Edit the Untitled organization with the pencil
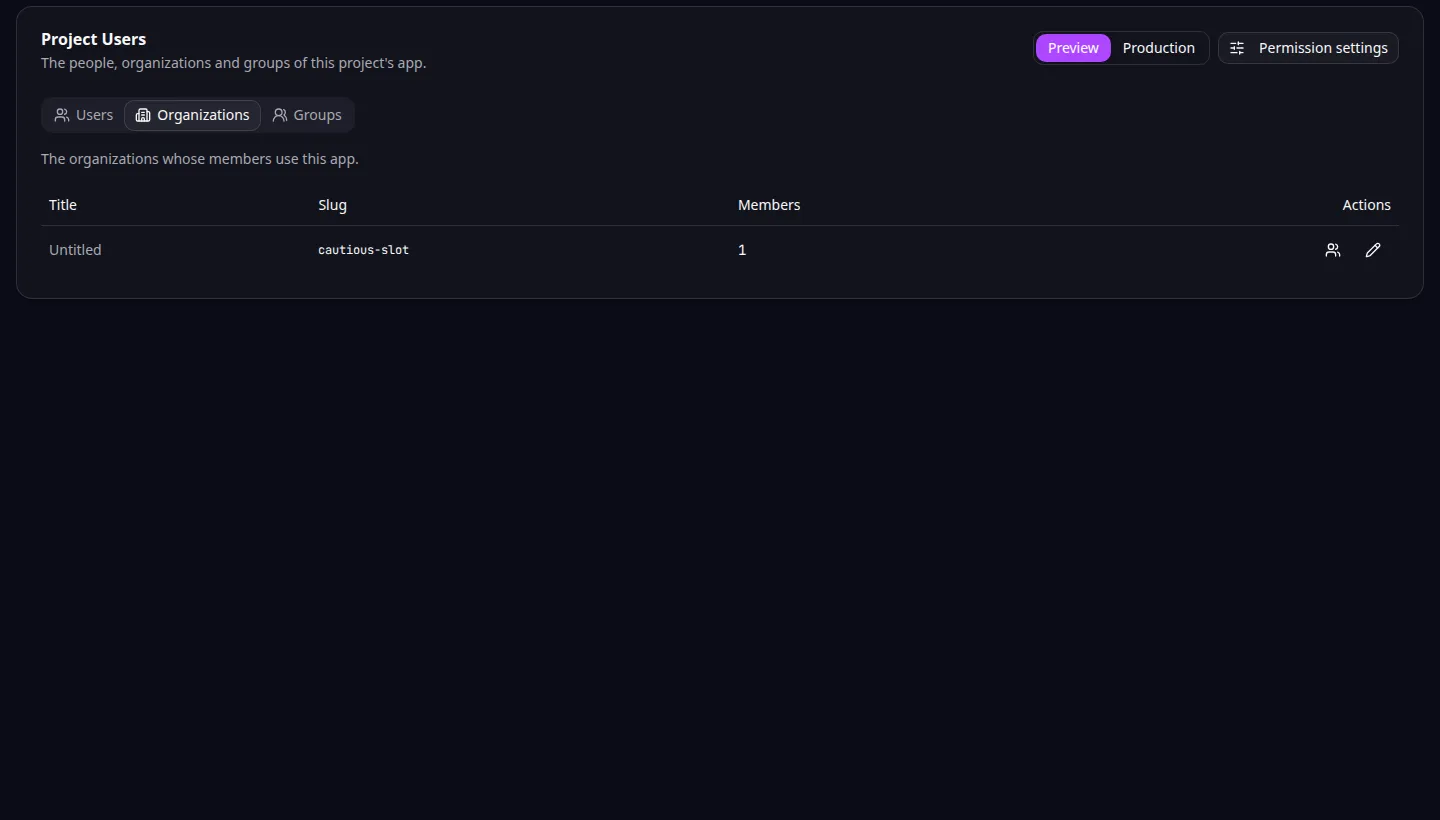The width and height of the screenshot is (1440, 820). coord(1373,250)
